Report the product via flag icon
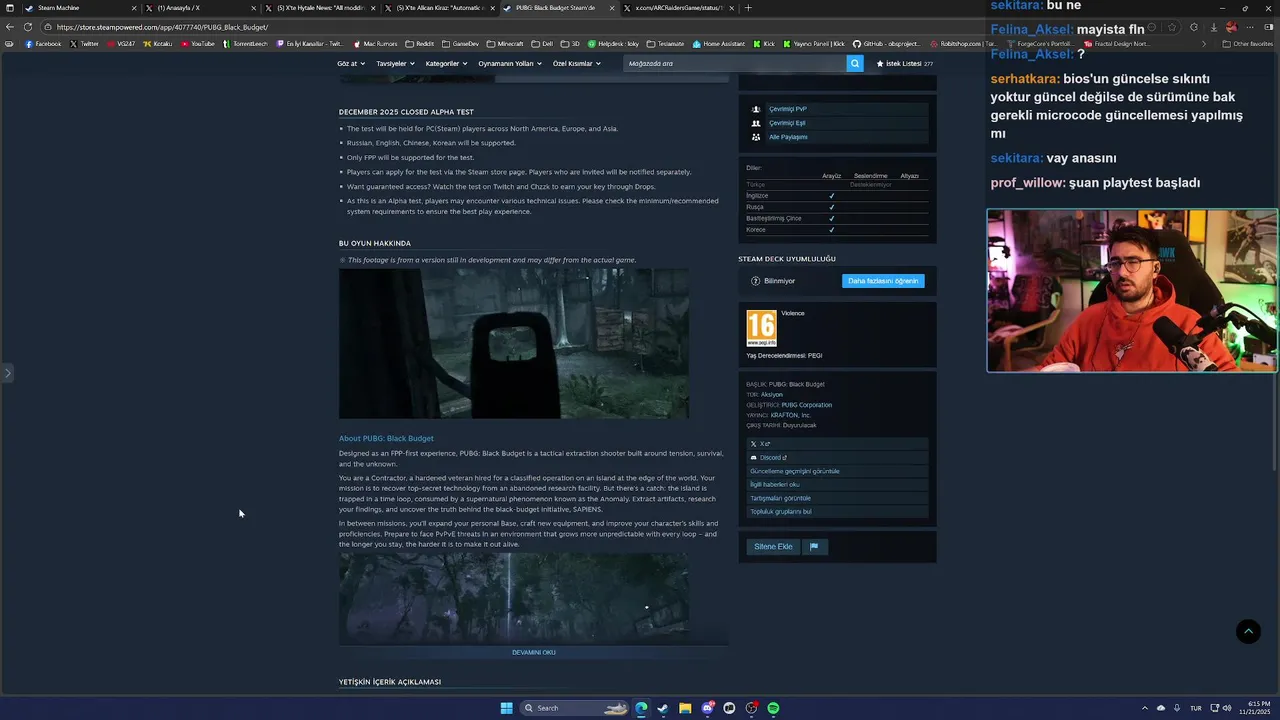The height and width of the screenshot is (720, 1280). tap(814, 547)
